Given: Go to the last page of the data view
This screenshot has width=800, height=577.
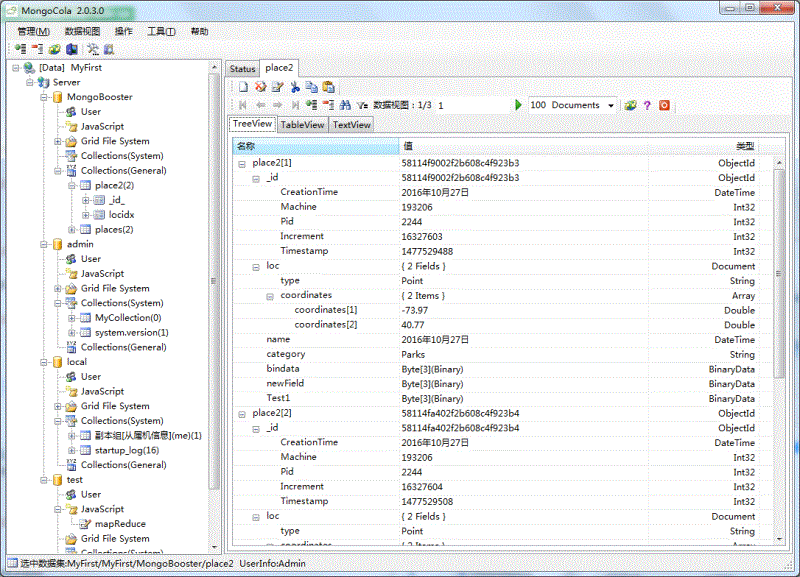Looking at the screenshot, I should click(x=295, y=105).
